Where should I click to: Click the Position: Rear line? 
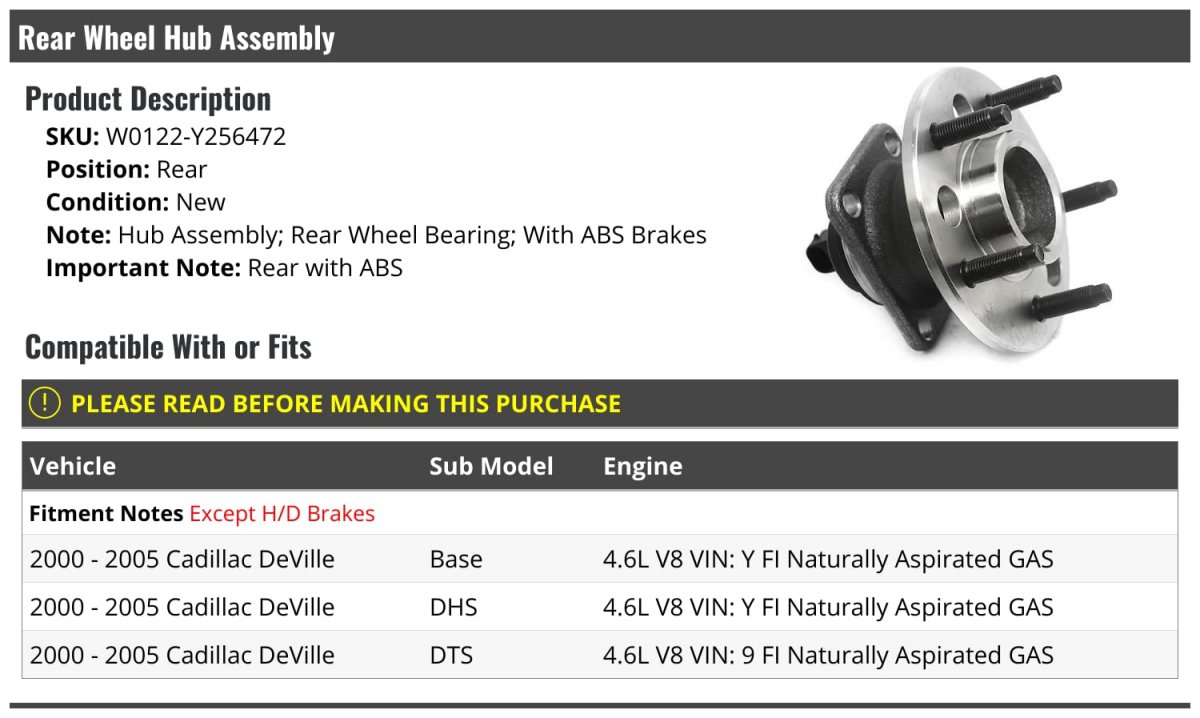pyautogui.click(x=127, y=169)
